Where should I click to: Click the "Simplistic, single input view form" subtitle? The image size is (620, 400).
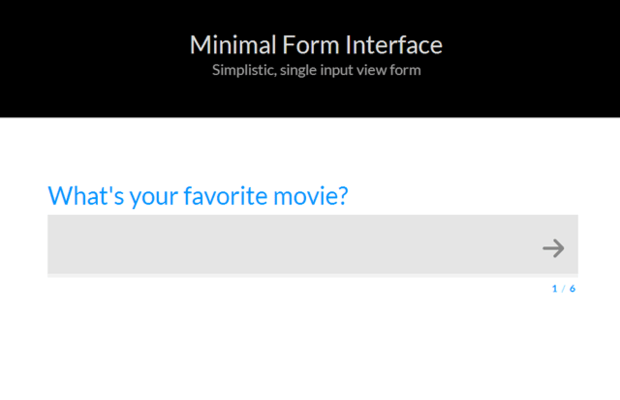(316, 70)
